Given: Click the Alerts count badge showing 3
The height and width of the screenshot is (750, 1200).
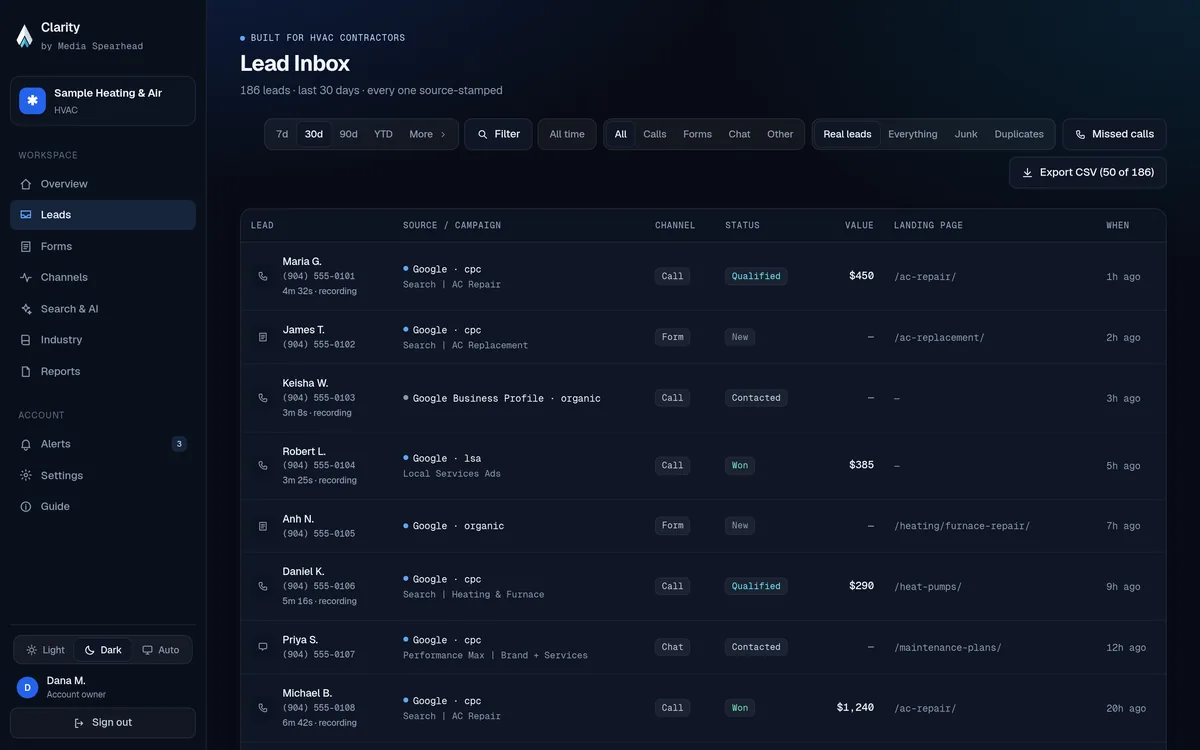Looking at the screenshot, I should pyautogui.click(x=179, y=444).
